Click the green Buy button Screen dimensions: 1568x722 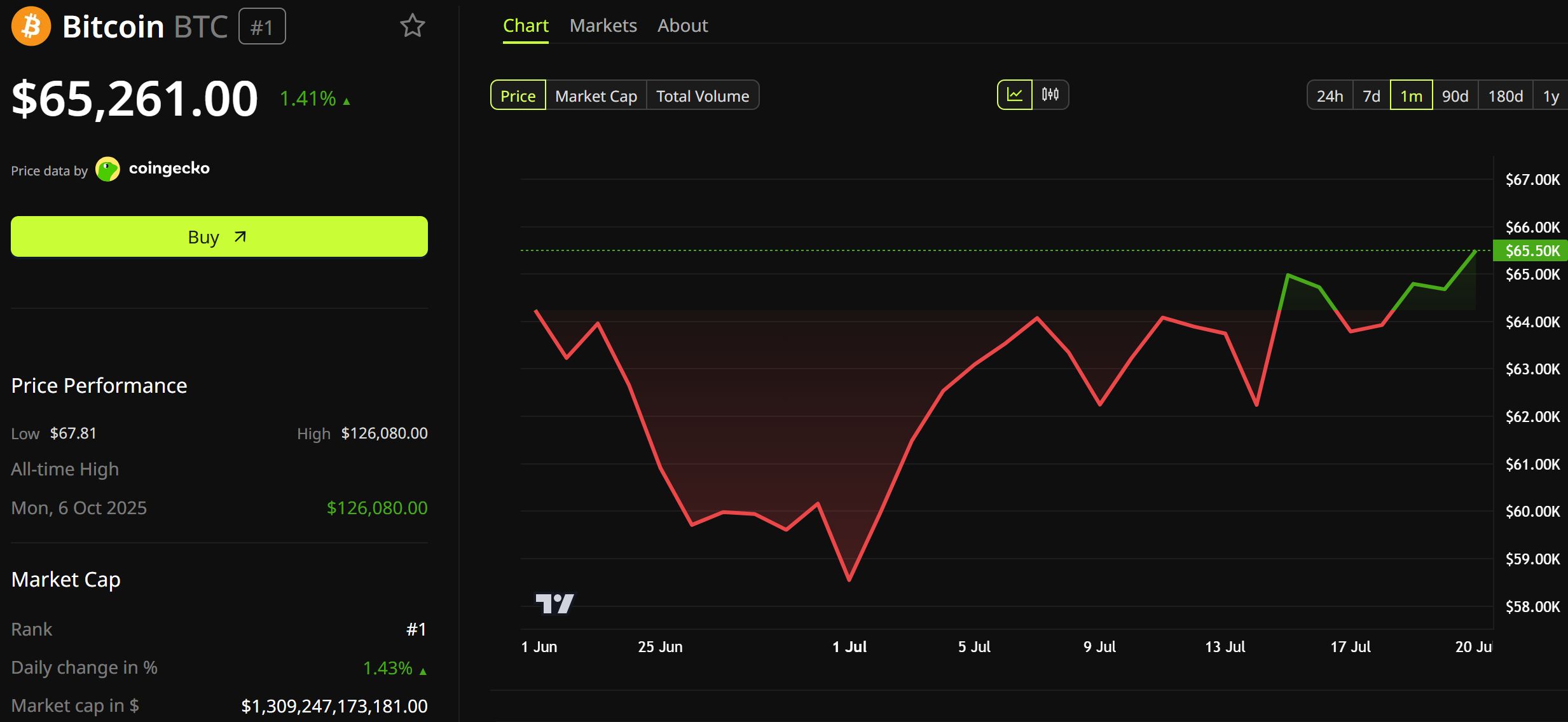(219, 236)
